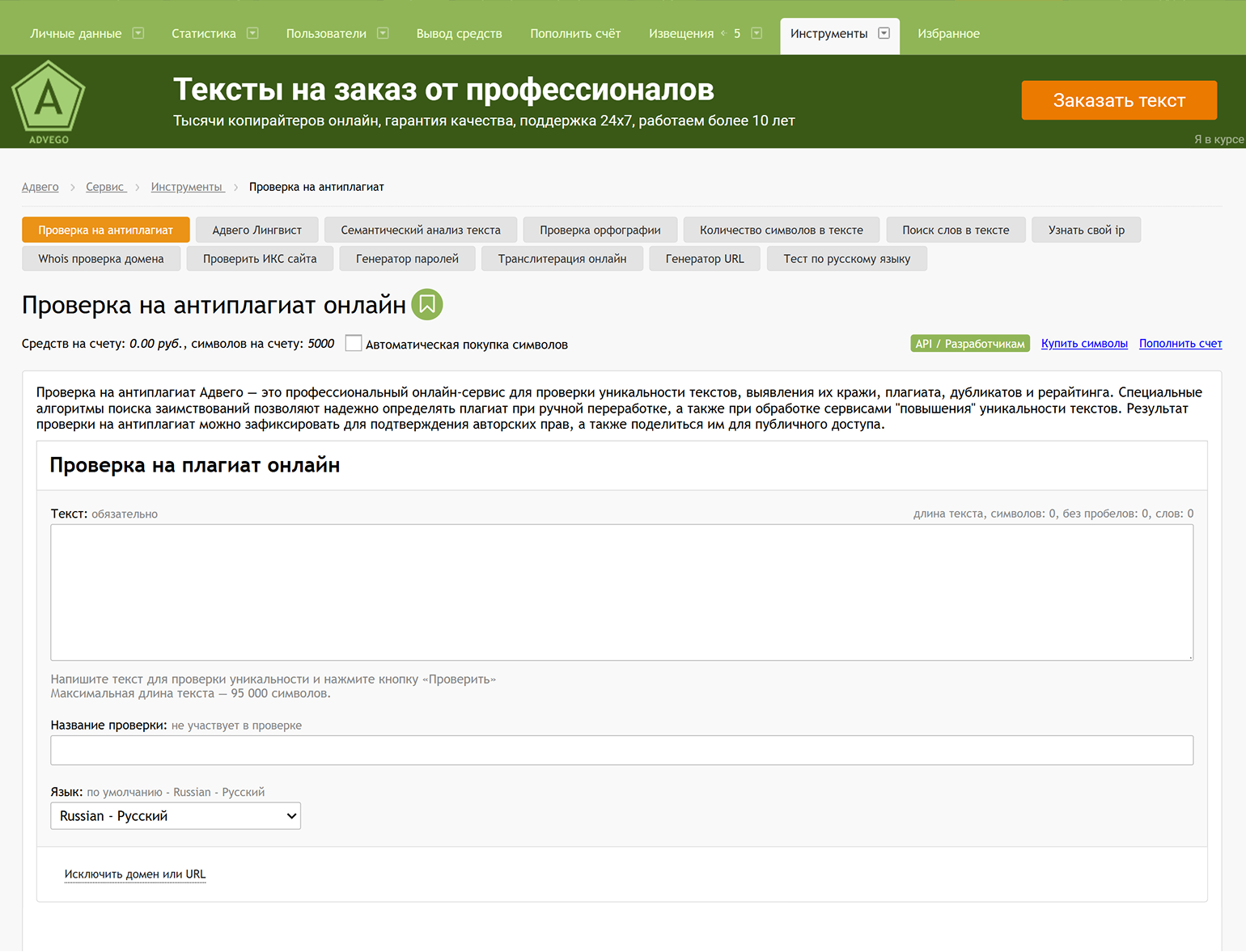
Task: Open the Извещения menu
Action: [x=681, y=33]
